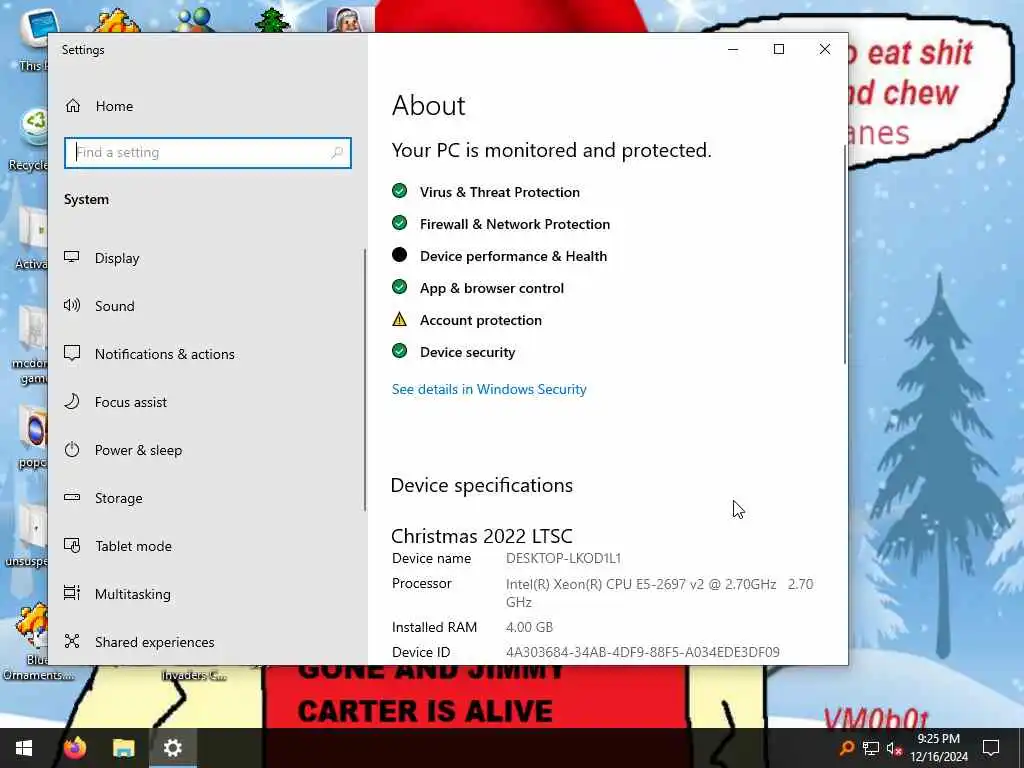
Task: Select Storage in the sidebar
Action: pyautogui.click(x=208, y=498)
